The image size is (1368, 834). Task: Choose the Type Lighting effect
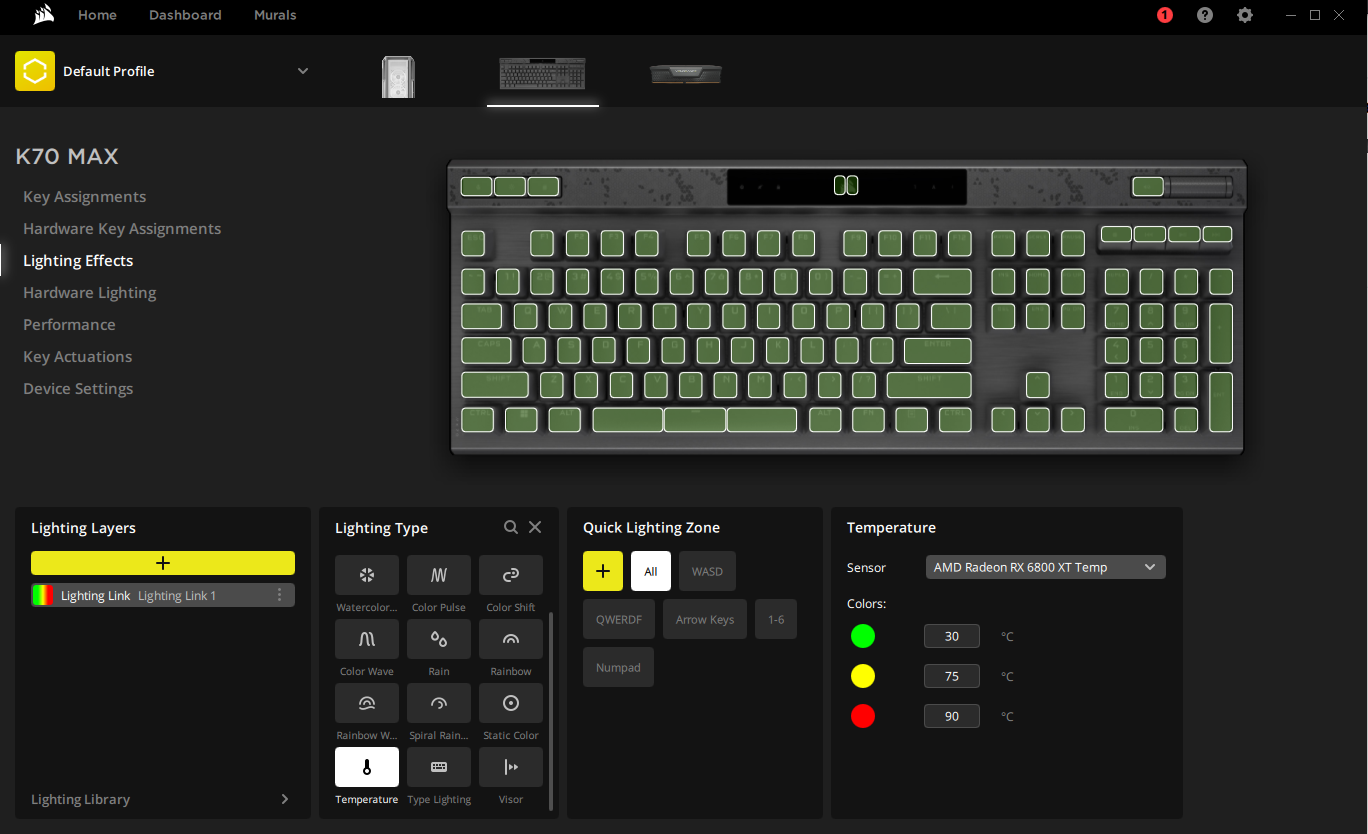point(439,767)
